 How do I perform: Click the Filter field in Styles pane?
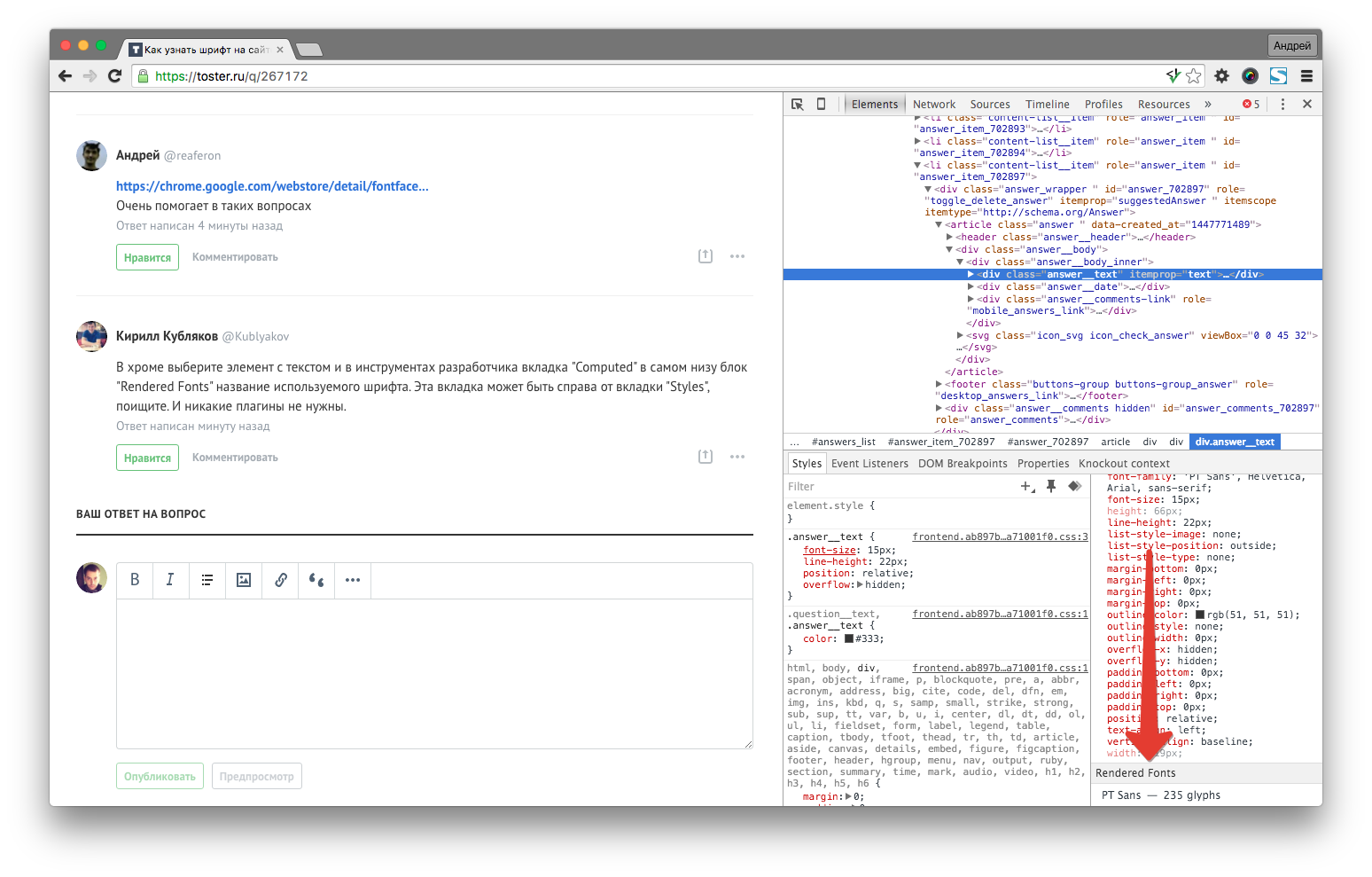pos(900,486)
